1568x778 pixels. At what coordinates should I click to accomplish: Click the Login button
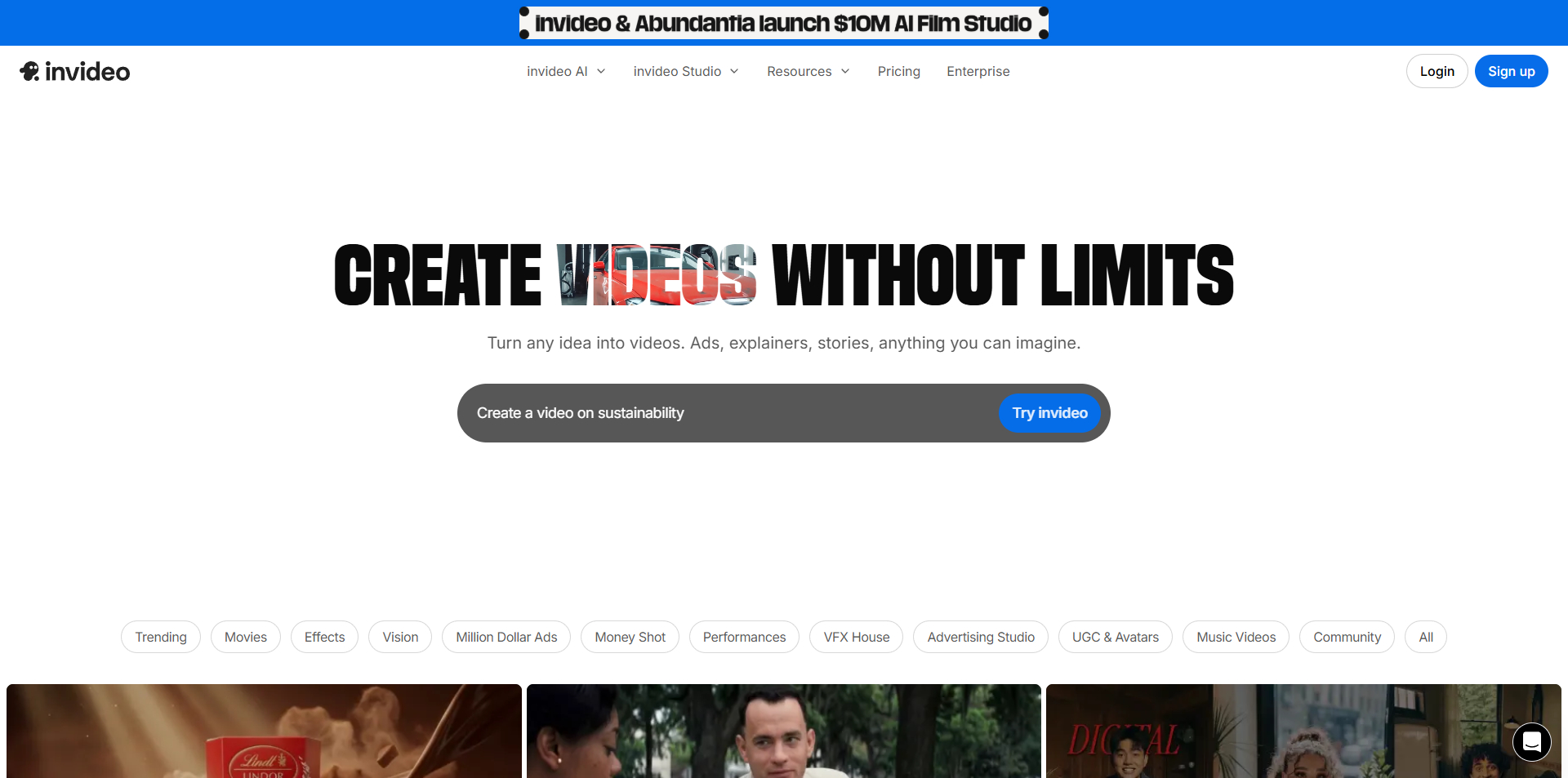click(x=1437, y=71)
